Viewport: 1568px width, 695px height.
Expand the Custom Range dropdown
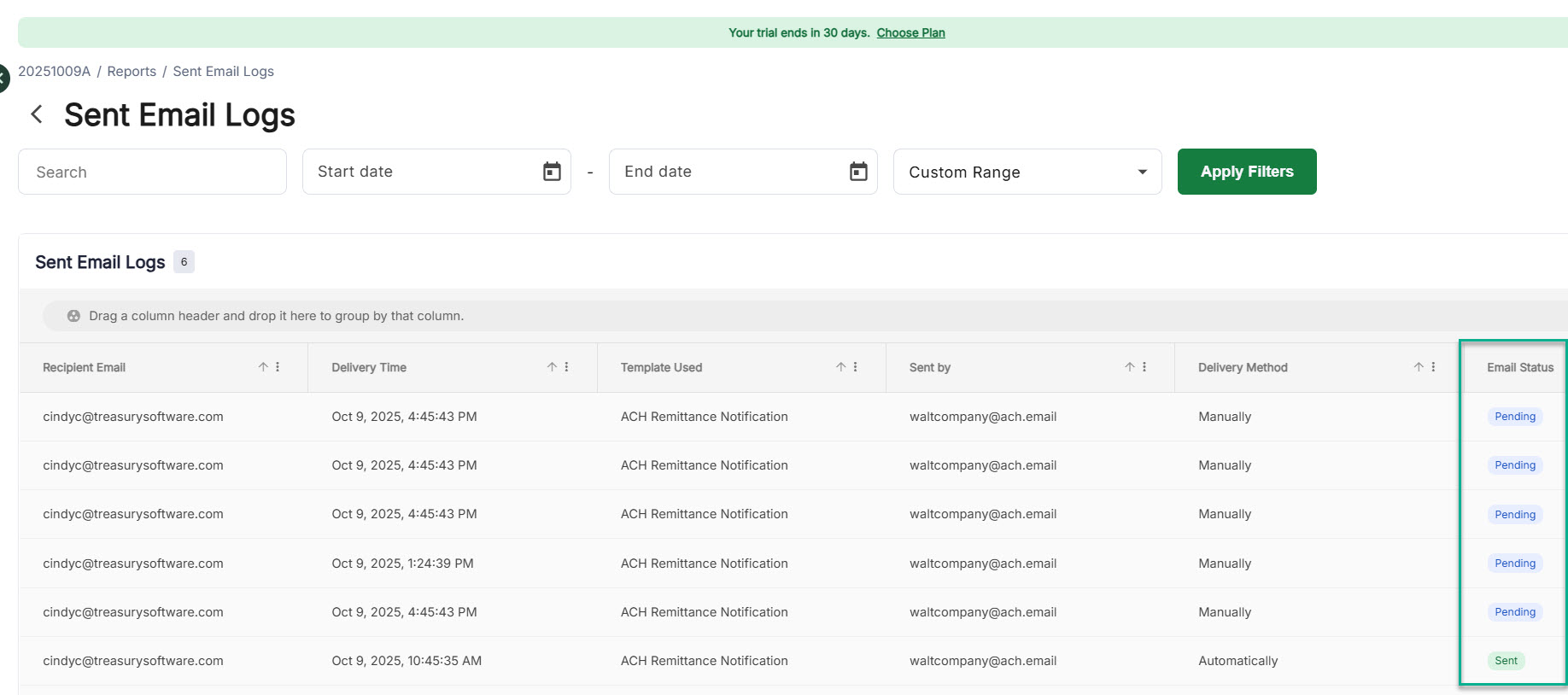pos(1142,172)
